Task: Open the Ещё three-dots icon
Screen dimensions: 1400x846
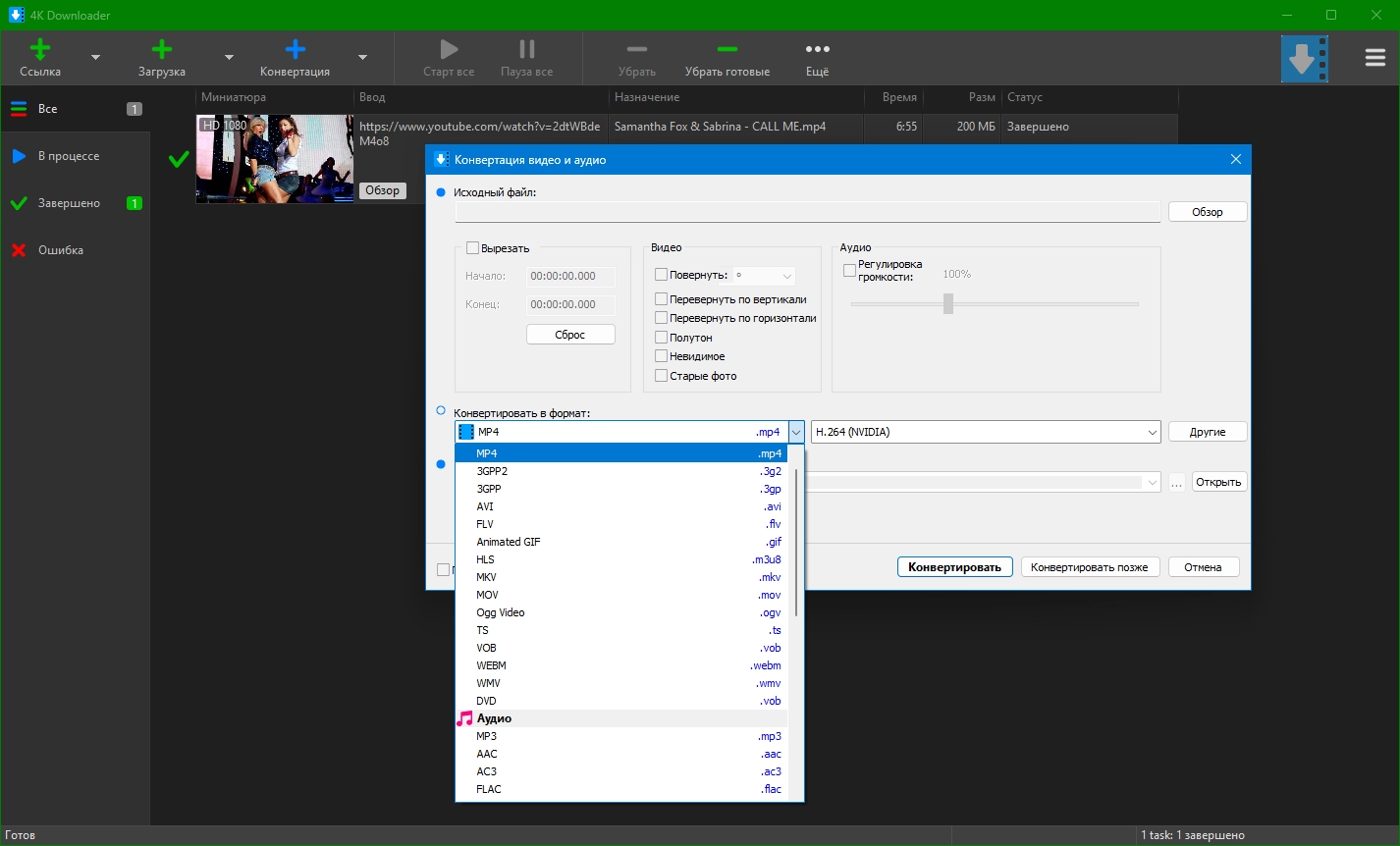Action: [817, 49]
